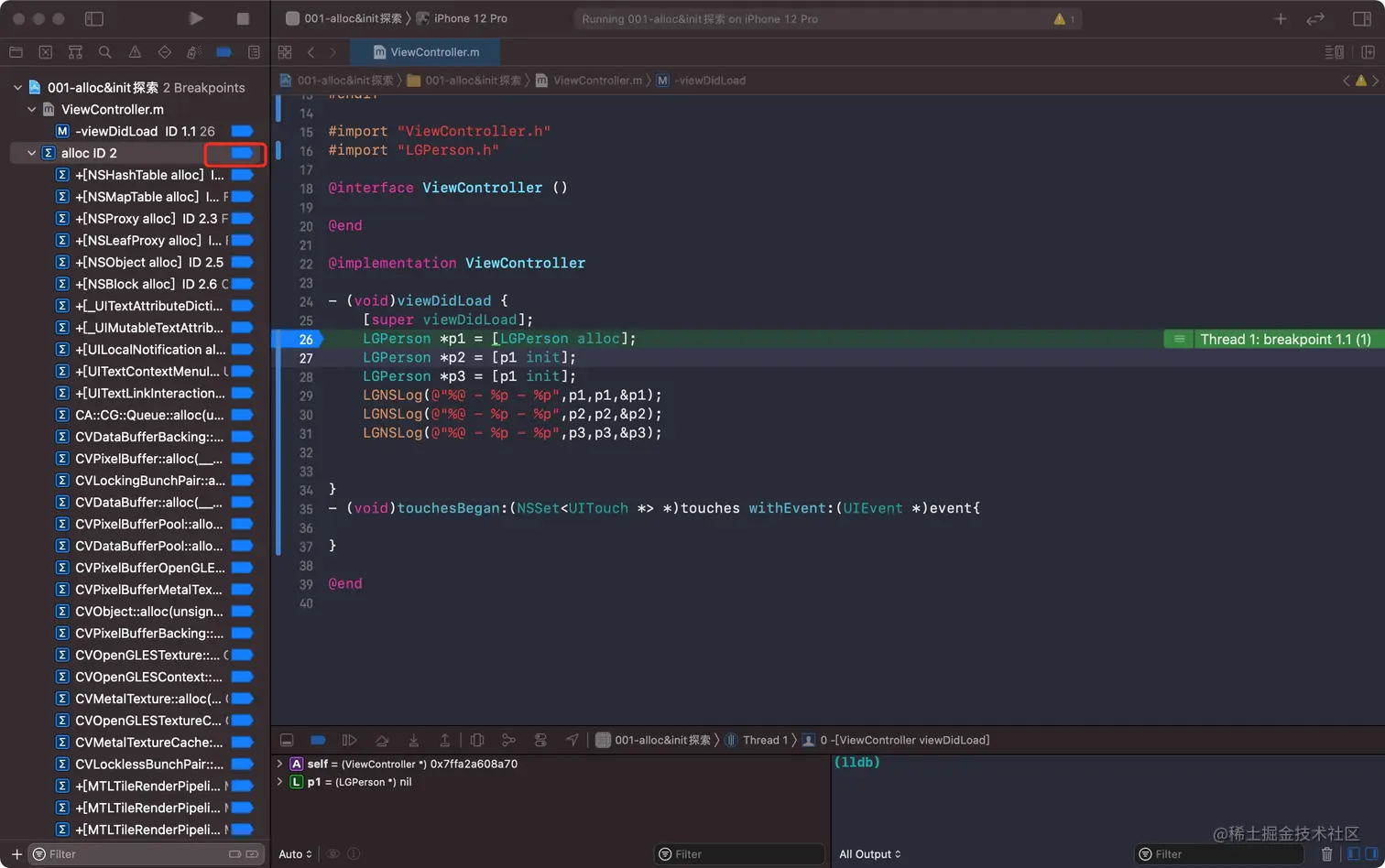Collapse the 001-alloc&init project group
Image resolution: width=1385 pixels, height=868 pixels.
17,88
